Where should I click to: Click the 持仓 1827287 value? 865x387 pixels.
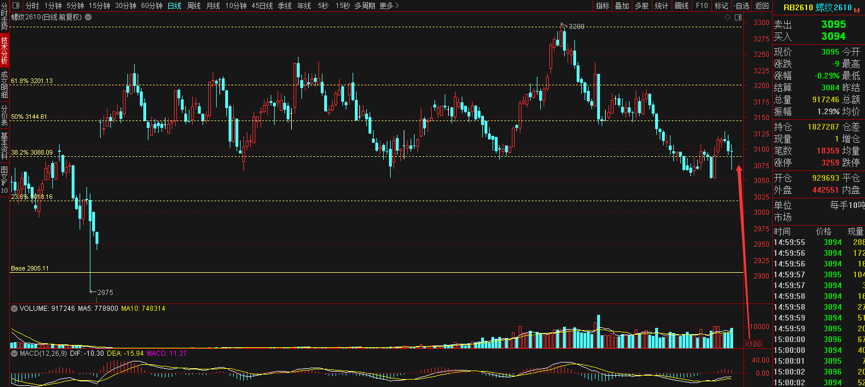click(x=823, y=127)
